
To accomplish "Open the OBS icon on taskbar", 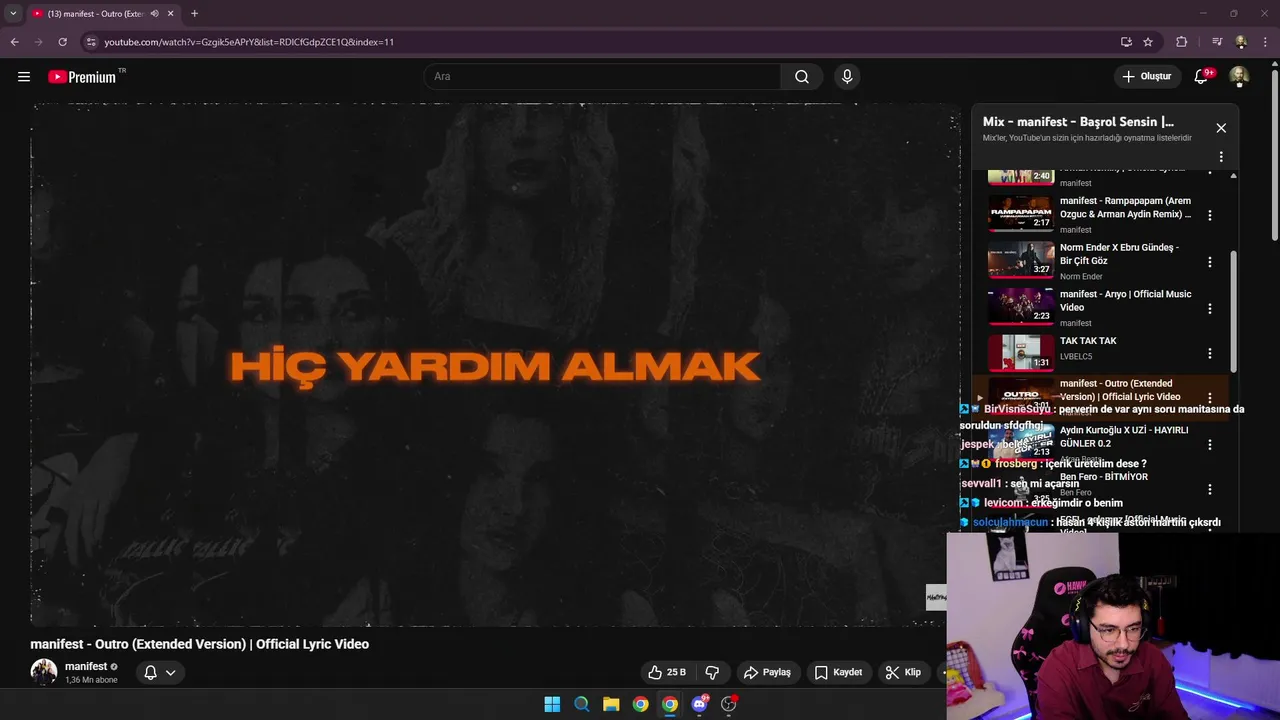I will click(x=729, y=704).
